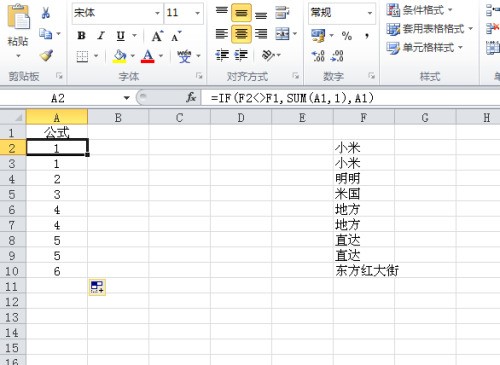Click the fx insert function button
Screen dimensions: 500x365
coord(191,98)
